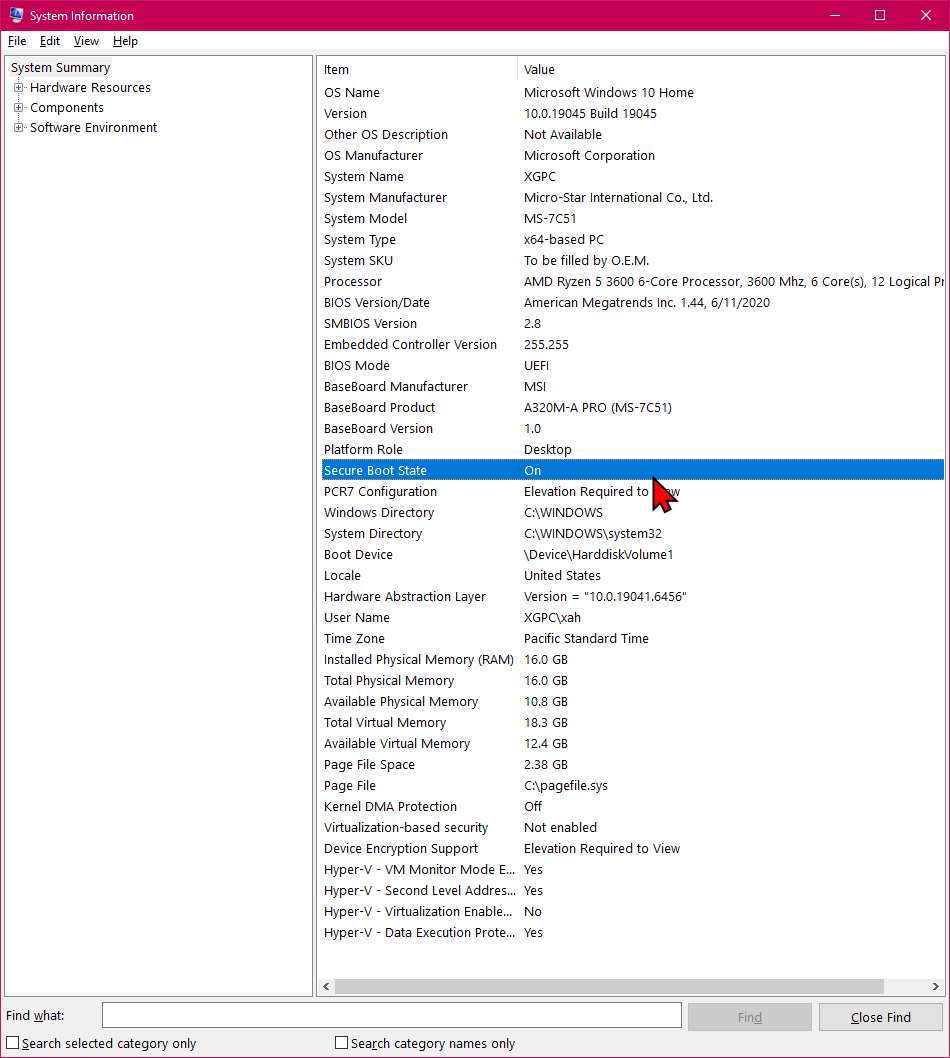950x1058 pixels.
Task: Select the BIOS Mode row
Action: click(357, 366)
